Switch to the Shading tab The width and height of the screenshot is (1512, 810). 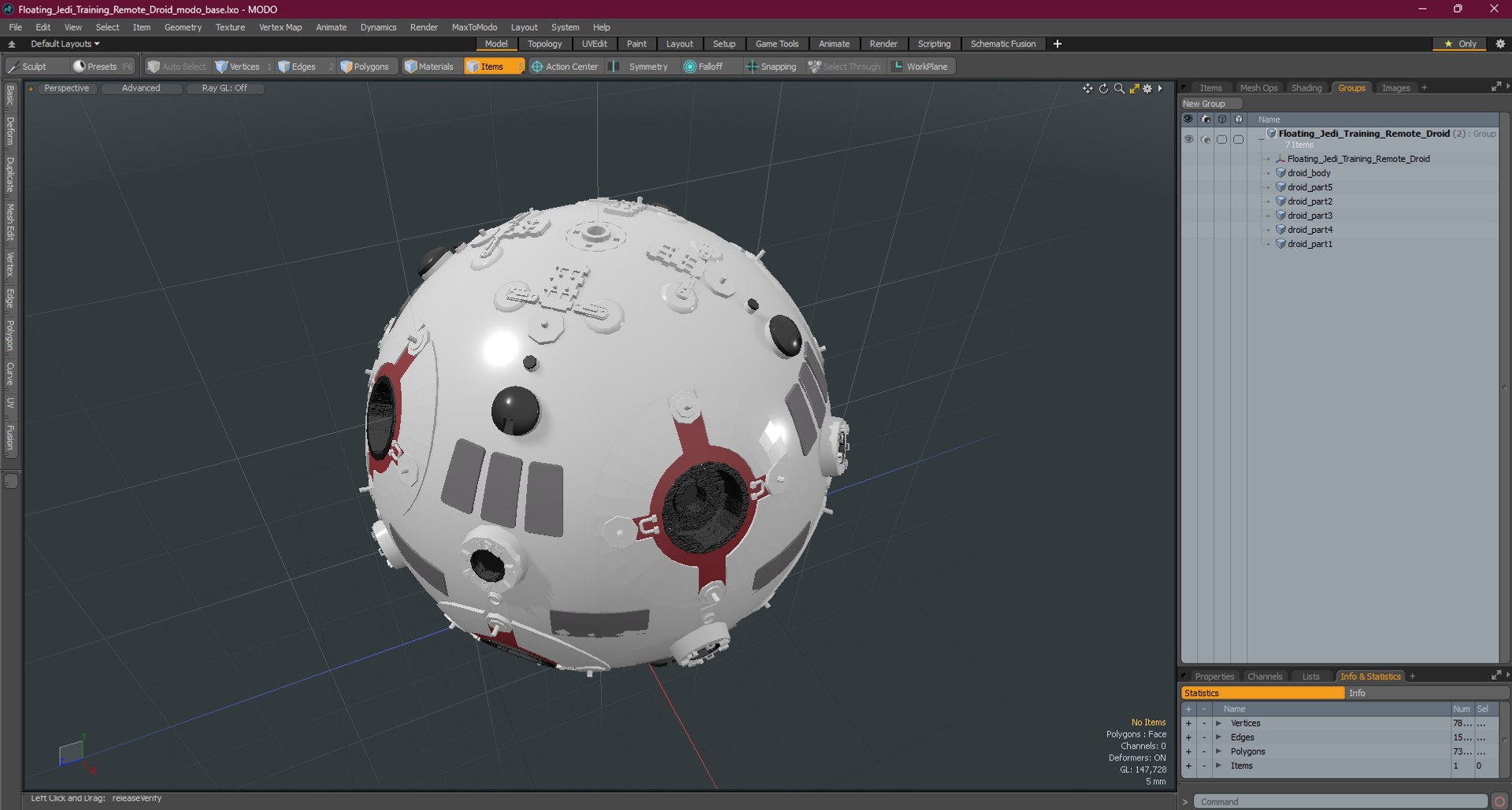pos(1306,88)
